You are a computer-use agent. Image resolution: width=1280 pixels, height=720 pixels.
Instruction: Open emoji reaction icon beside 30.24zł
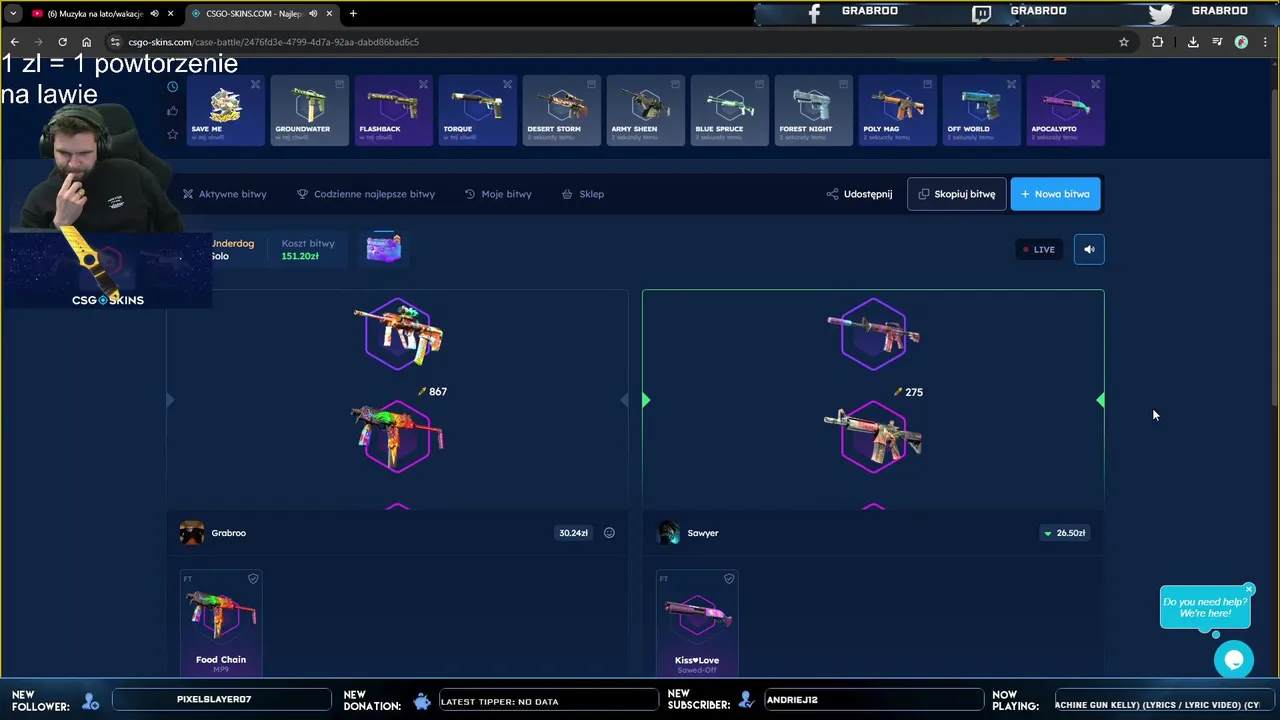point(609,533)
